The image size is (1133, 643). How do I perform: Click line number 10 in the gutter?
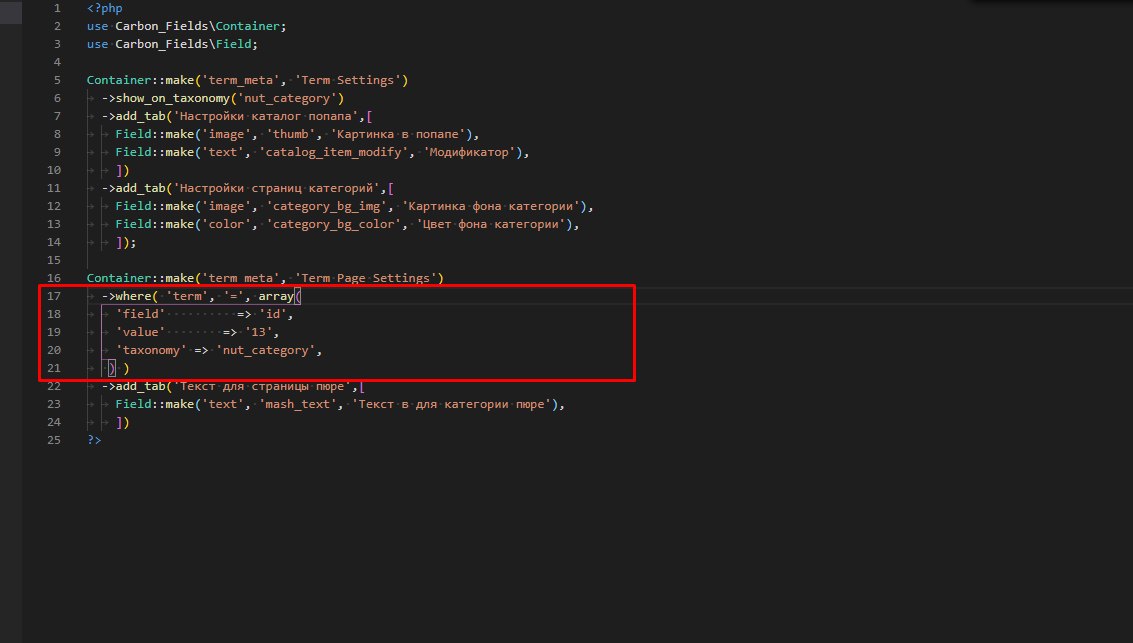[x=54, y=171]
